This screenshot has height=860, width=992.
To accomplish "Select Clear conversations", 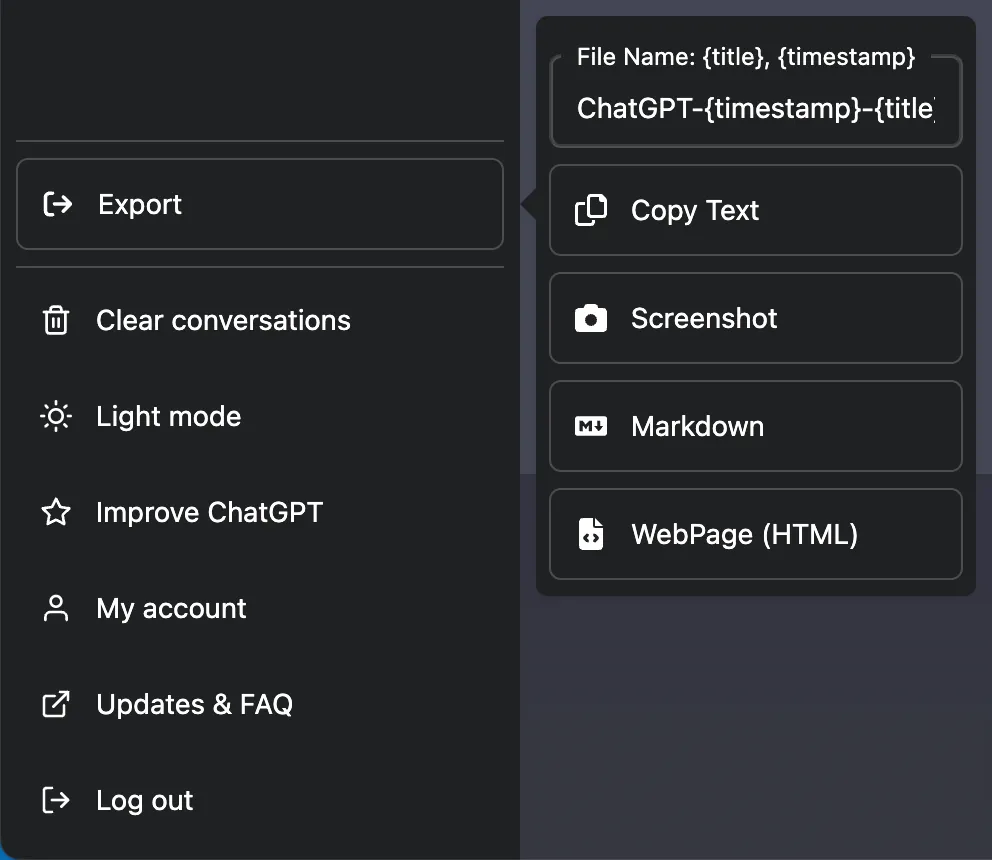I will [x=223, y=320].
